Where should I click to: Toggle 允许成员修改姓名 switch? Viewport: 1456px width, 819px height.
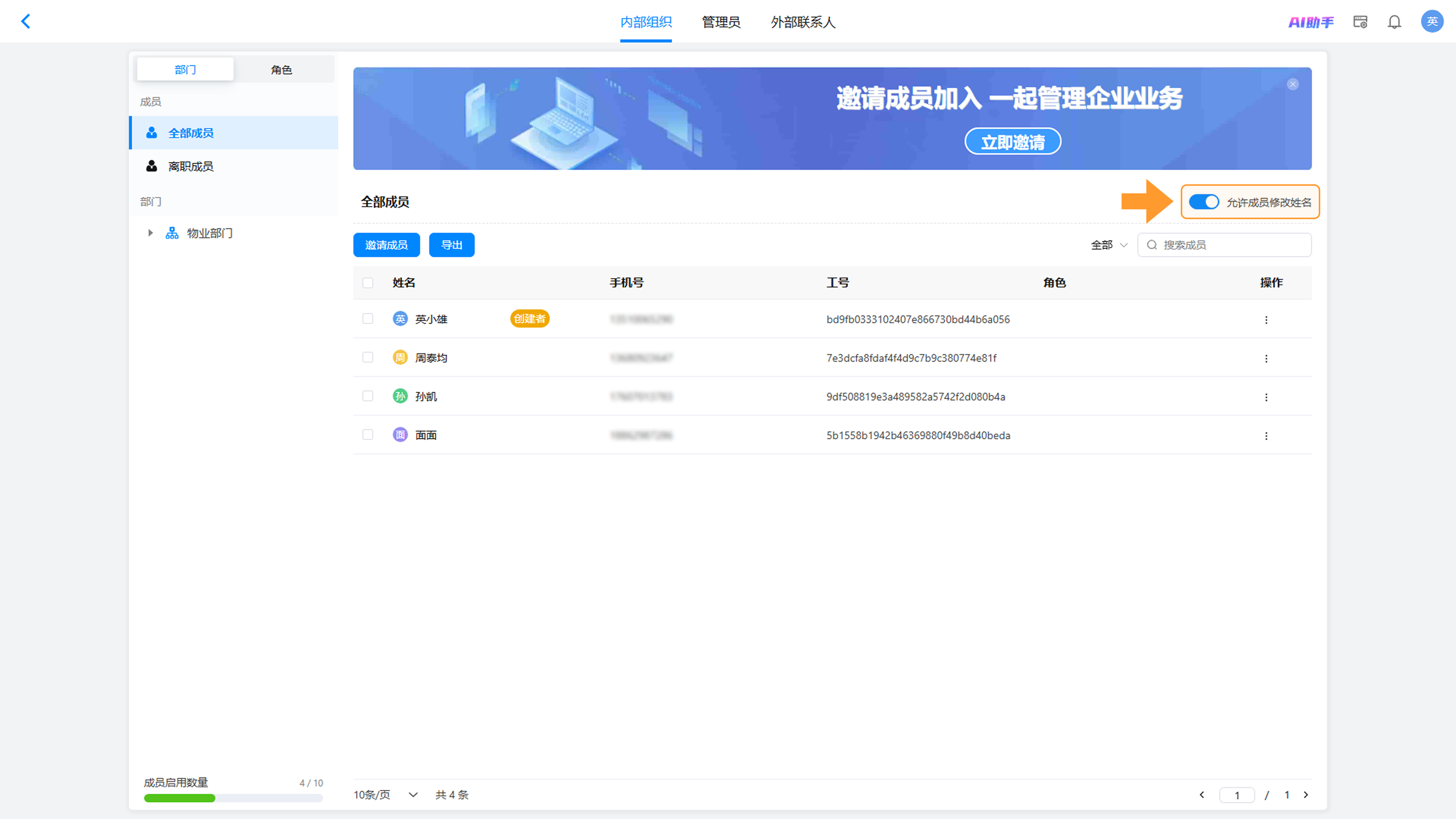click(1203, 202)
